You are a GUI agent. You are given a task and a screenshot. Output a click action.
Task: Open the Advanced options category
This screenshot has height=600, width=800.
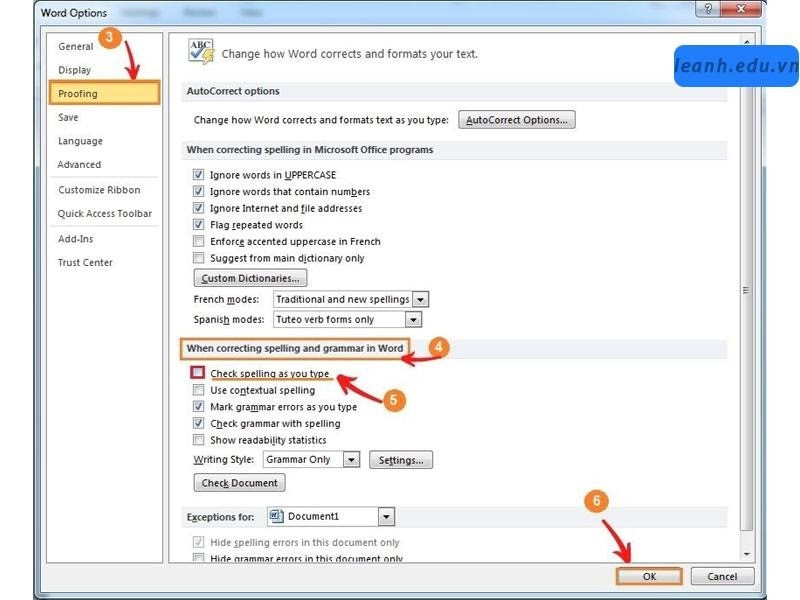[x=79, y=164]
